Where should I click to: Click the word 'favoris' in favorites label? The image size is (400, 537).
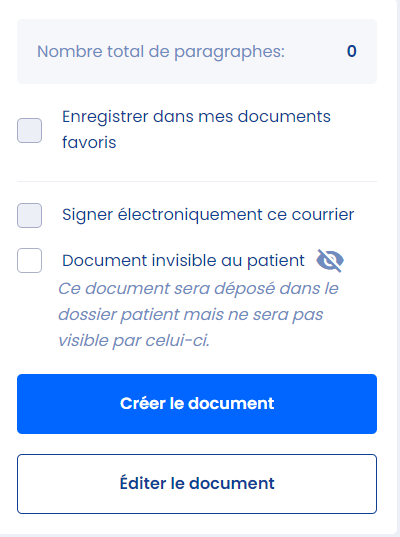89,142
